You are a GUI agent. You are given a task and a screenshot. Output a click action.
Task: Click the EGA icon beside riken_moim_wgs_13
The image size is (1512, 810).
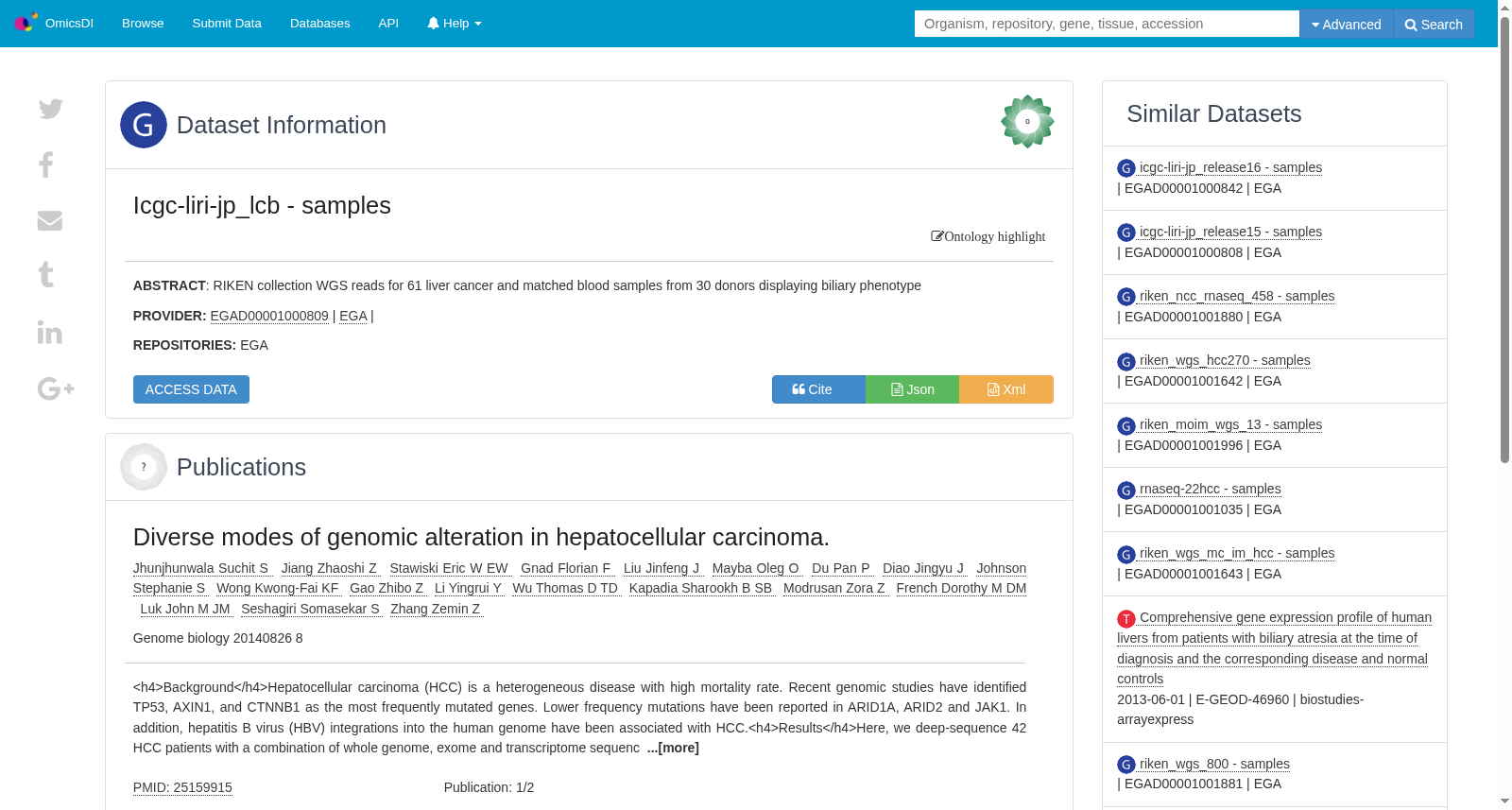pos(1126,425)
